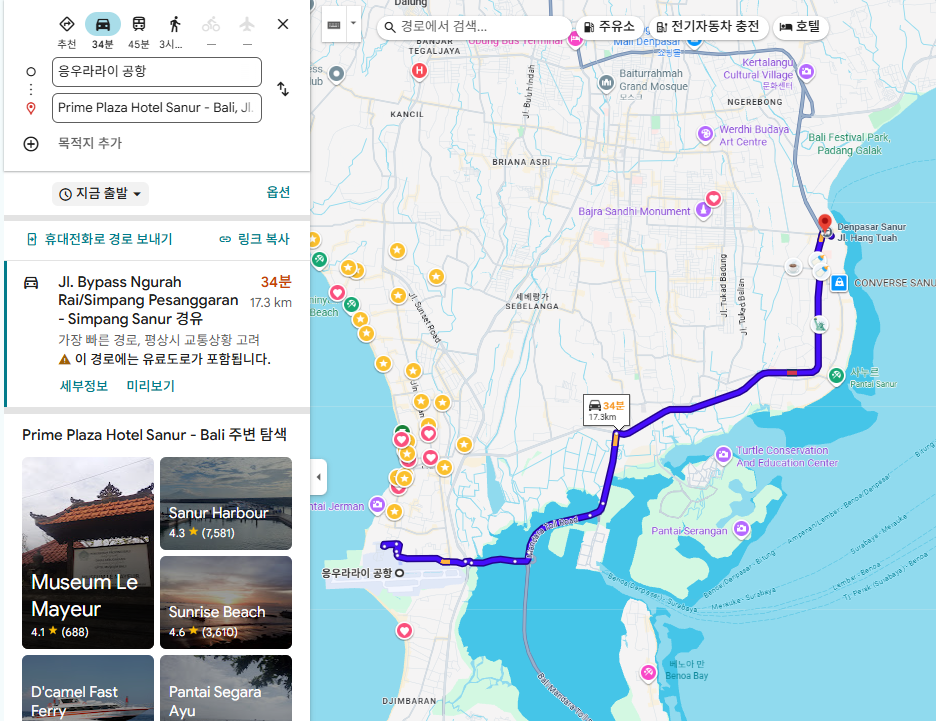Image resolution: width=936 pixels, height=721 pixels.
Task: Click the Bajra Sandhi Monument marker
Action: [703, 210]
